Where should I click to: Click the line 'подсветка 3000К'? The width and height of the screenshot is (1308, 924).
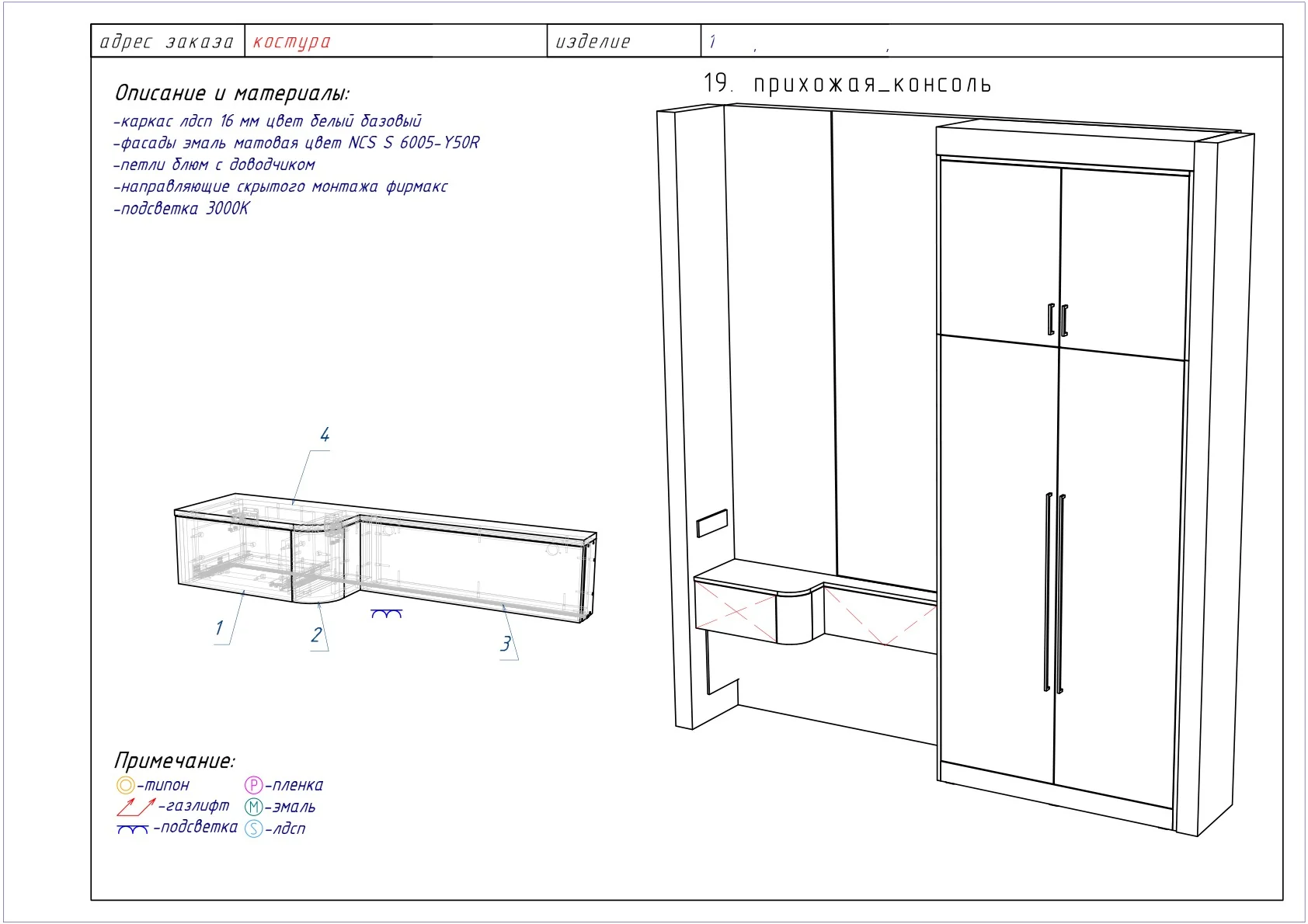[182, 208]
